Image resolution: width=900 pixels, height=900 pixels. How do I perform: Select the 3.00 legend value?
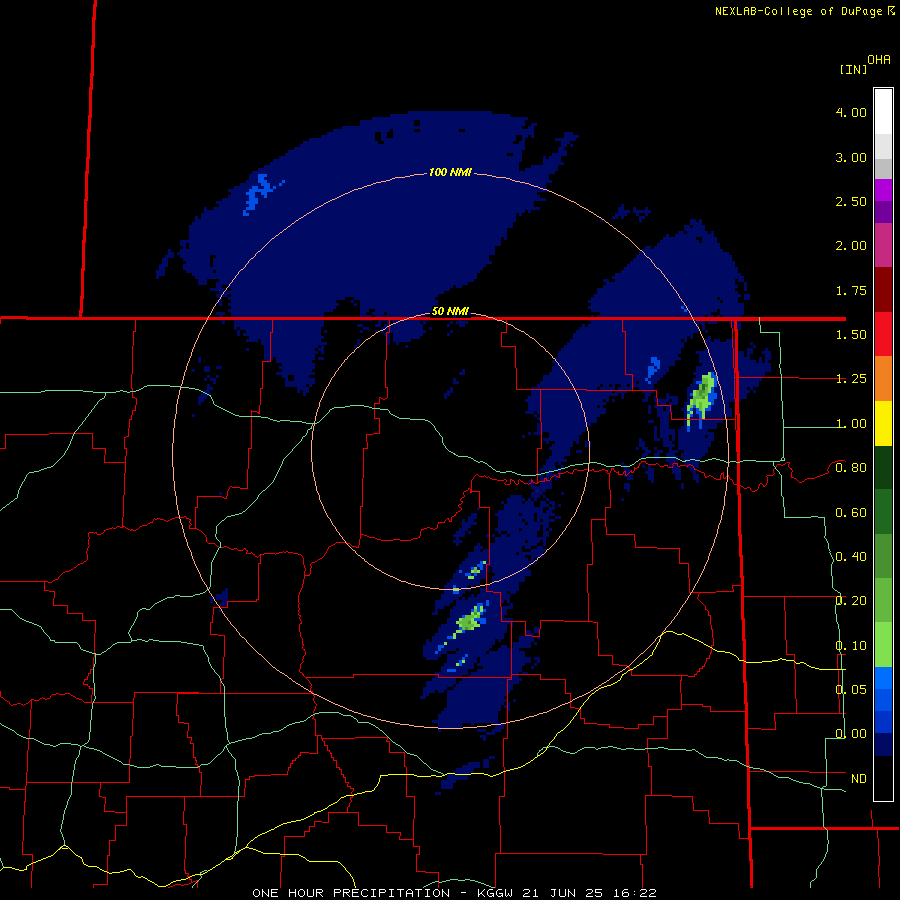851,157
